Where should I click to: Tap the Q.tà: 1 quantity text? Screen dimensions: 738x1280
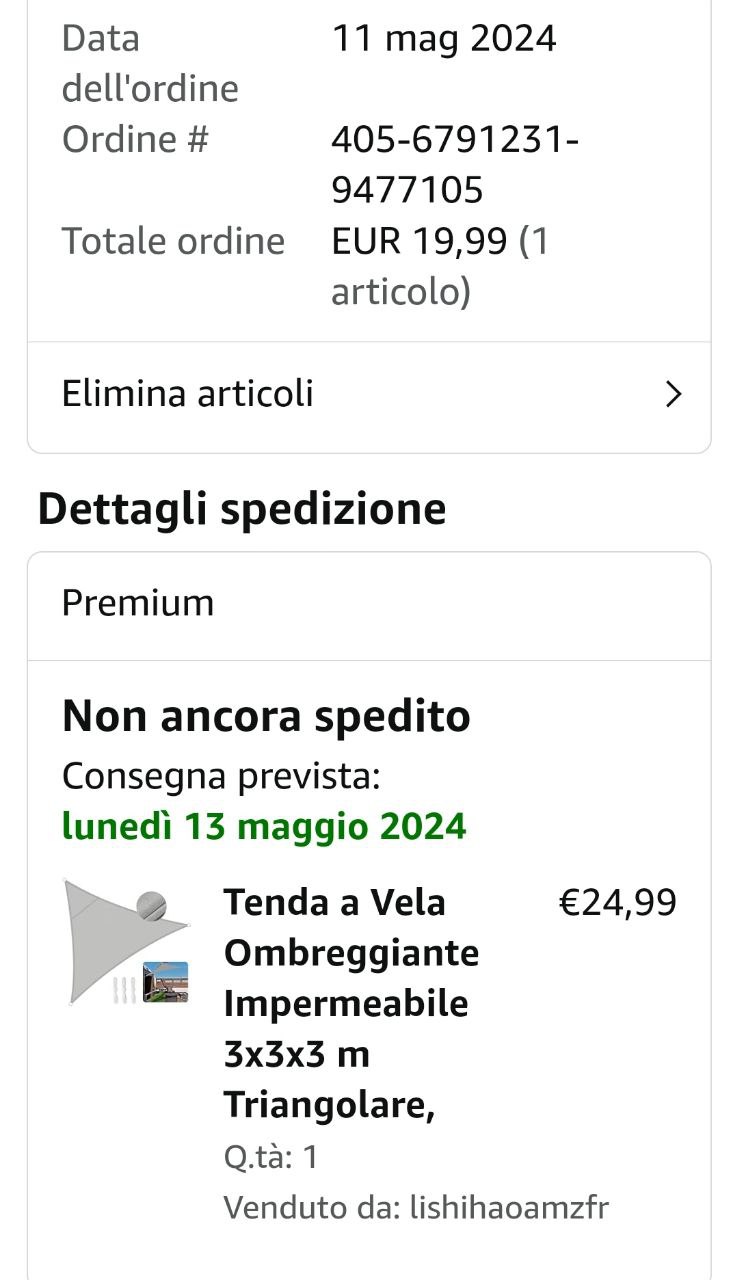271,1157
